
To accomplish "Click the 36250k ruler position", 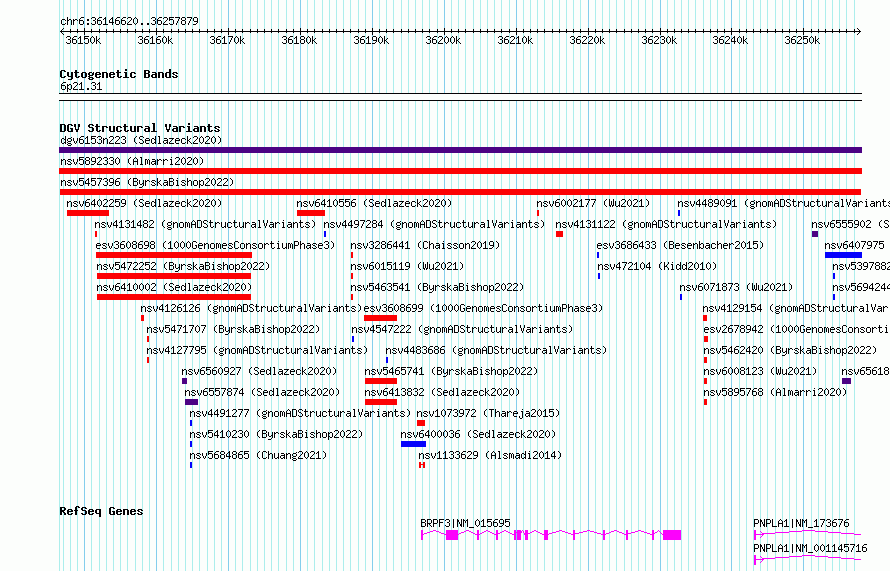I will click(802, 41).
